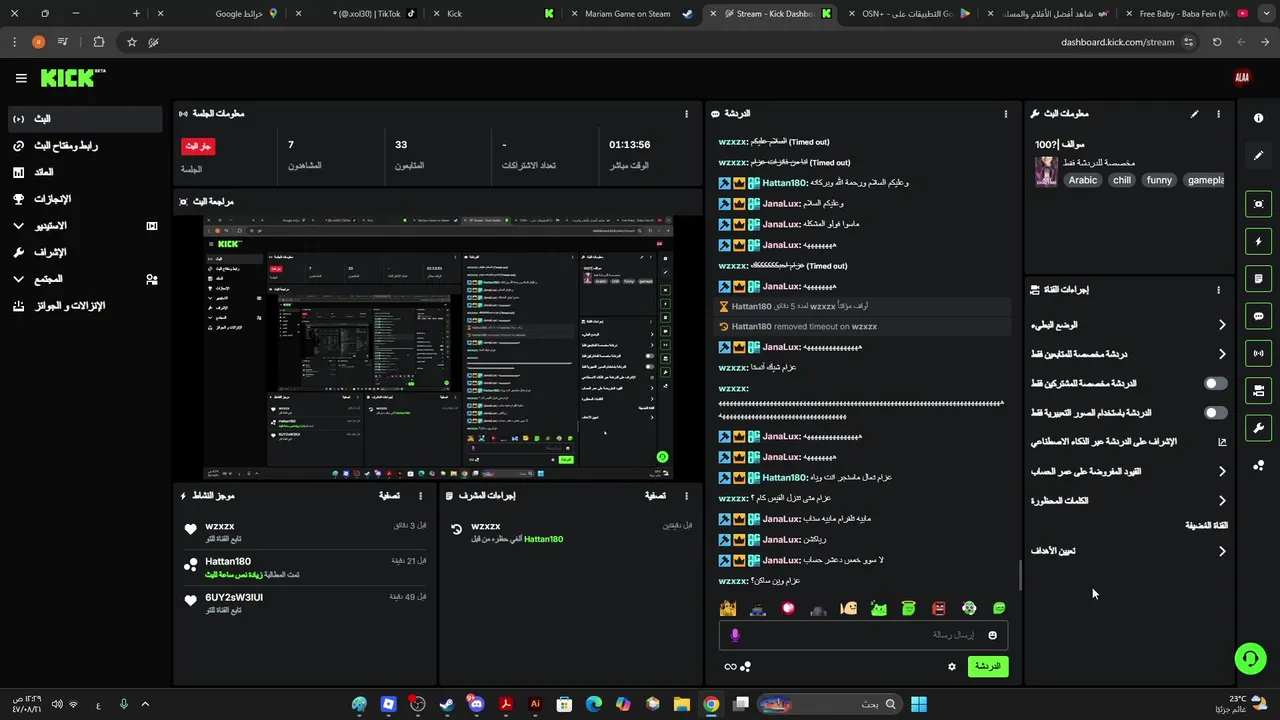This screenshot has height=720, width=1280.
Task: Open kebab menu of activity feed panel
Action: pyautogui.click(x=420, y=495)
